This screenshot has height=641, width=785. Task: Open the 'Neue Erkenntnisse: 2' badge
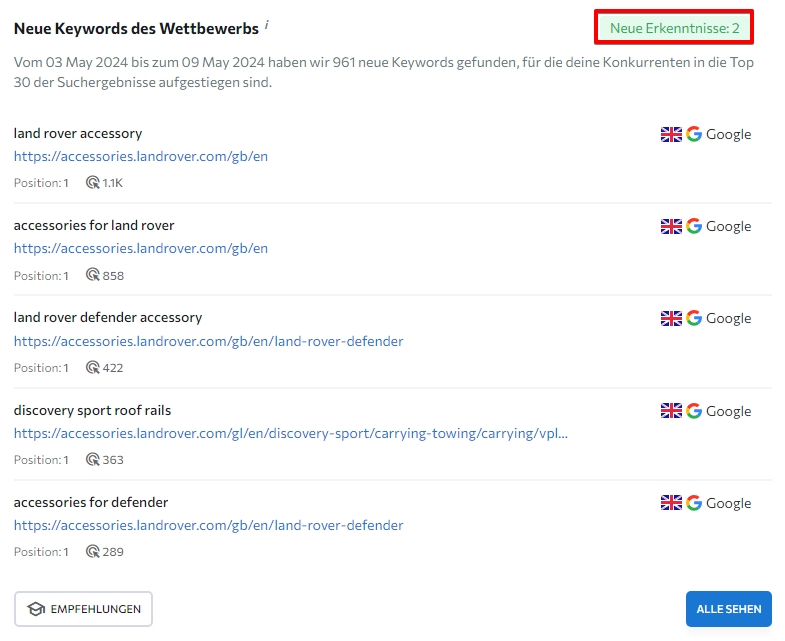674,28
